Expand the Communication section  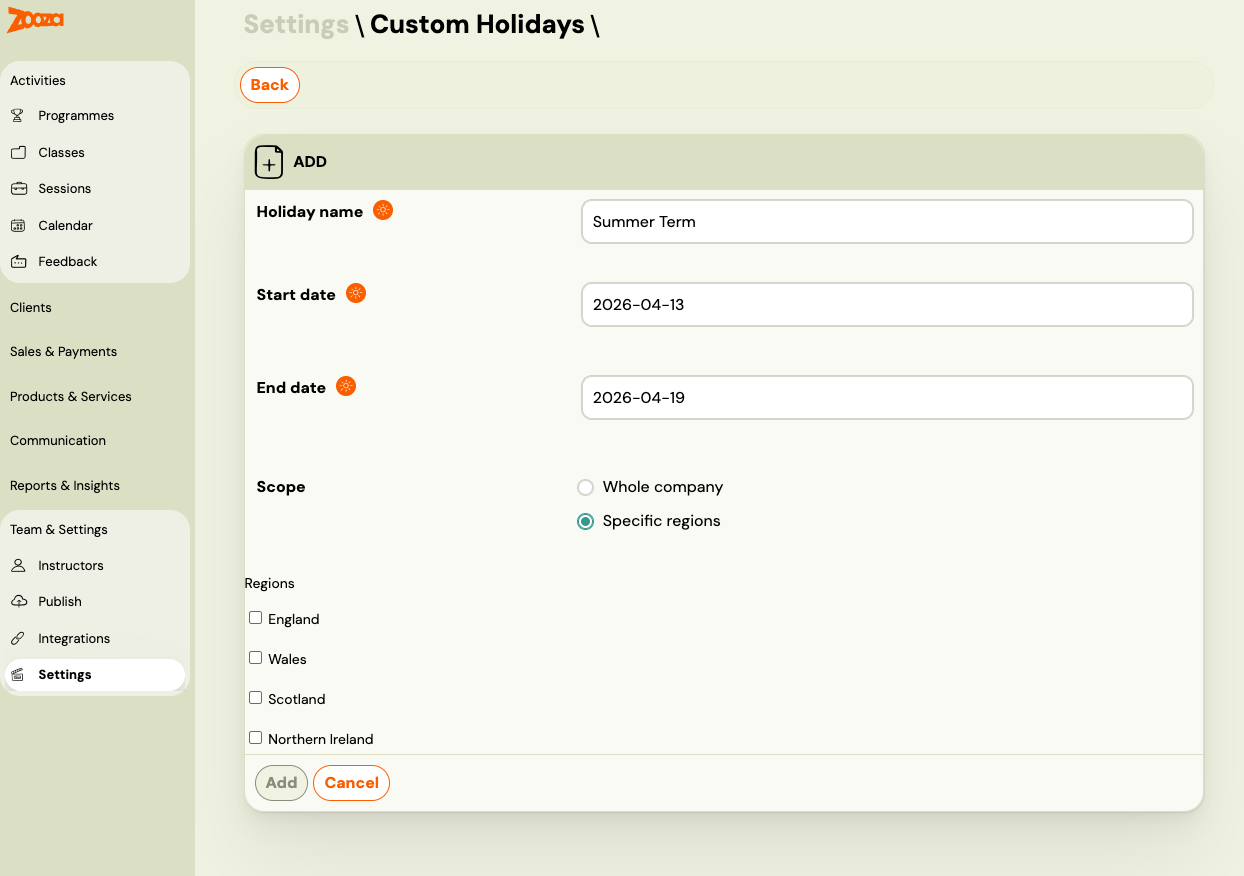coord(57,440)
